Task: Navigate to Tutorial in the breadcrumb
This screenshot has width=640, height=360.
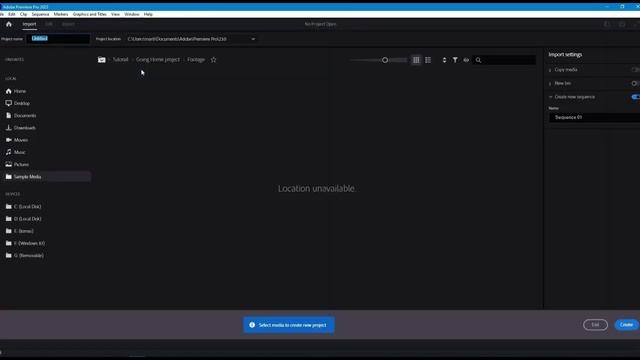Action: click(x=120, y=60)
